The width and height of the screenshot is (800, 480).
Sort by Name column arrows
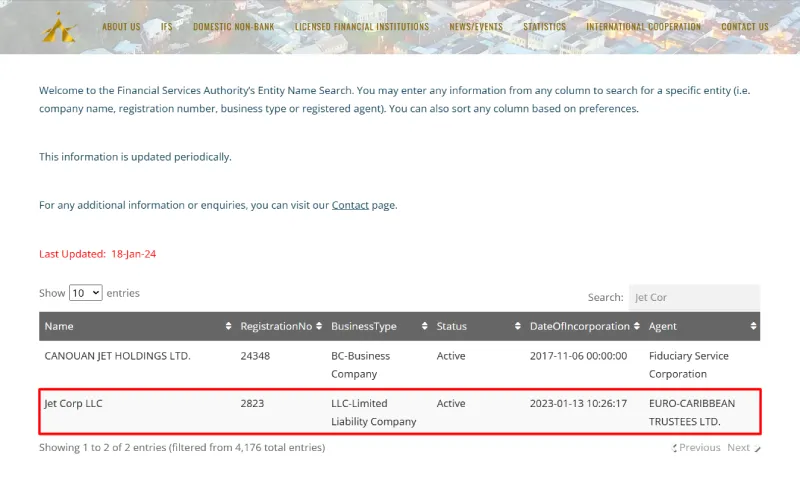(x=228, y=326)
